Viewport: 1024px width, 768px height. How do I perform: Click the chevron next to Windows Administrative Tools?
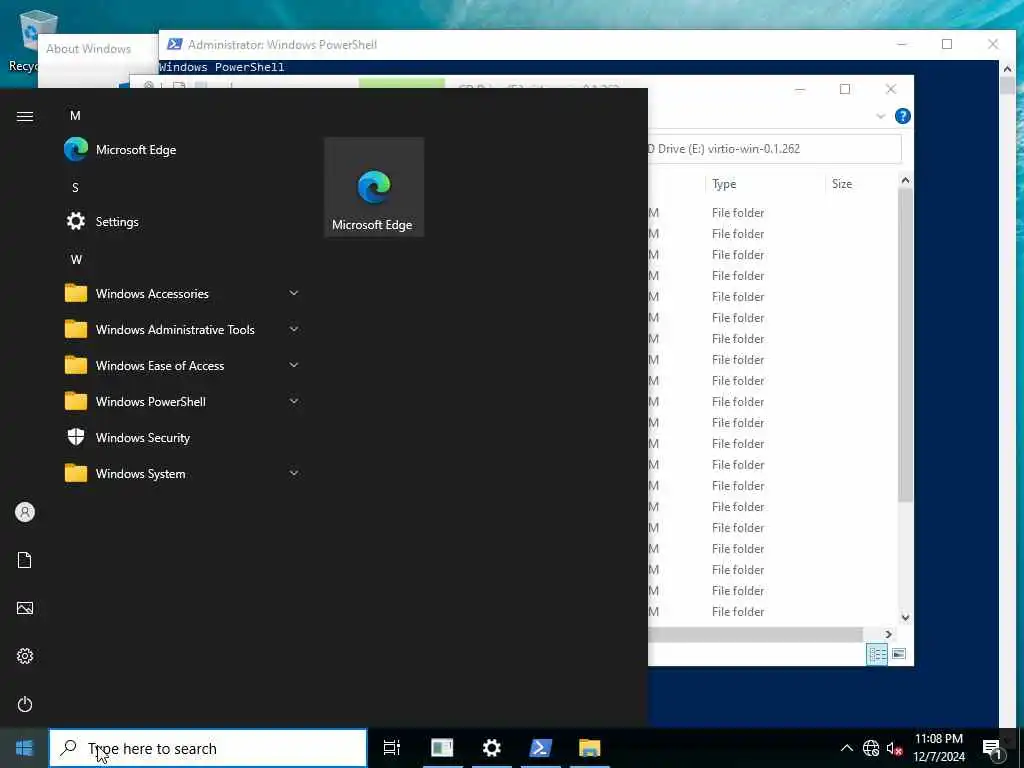[x=294, y=329]
